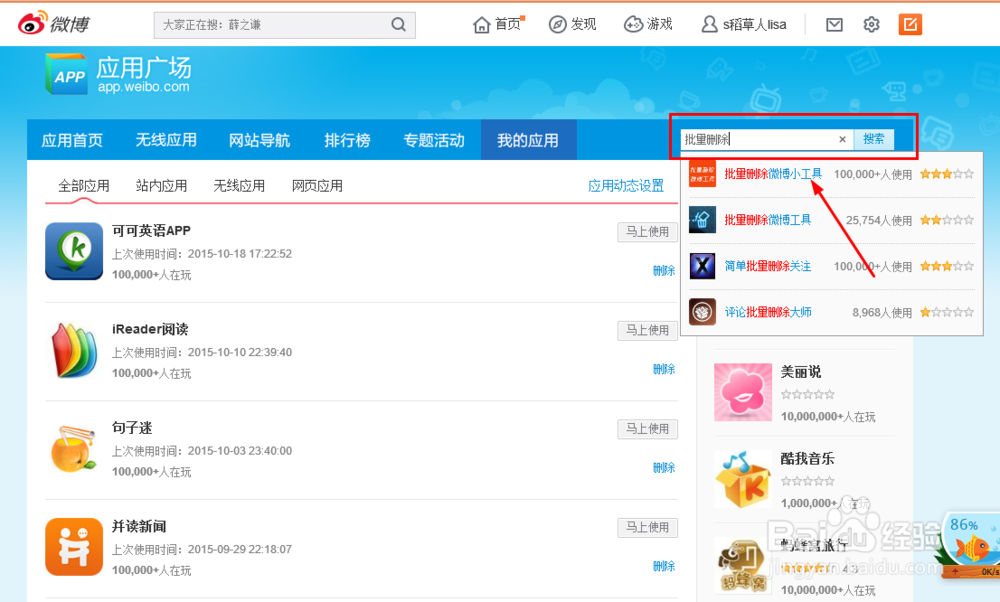Click star rating of 评论批量删除大师
This screenshot has width=1000, height=602.
point(947,312)
